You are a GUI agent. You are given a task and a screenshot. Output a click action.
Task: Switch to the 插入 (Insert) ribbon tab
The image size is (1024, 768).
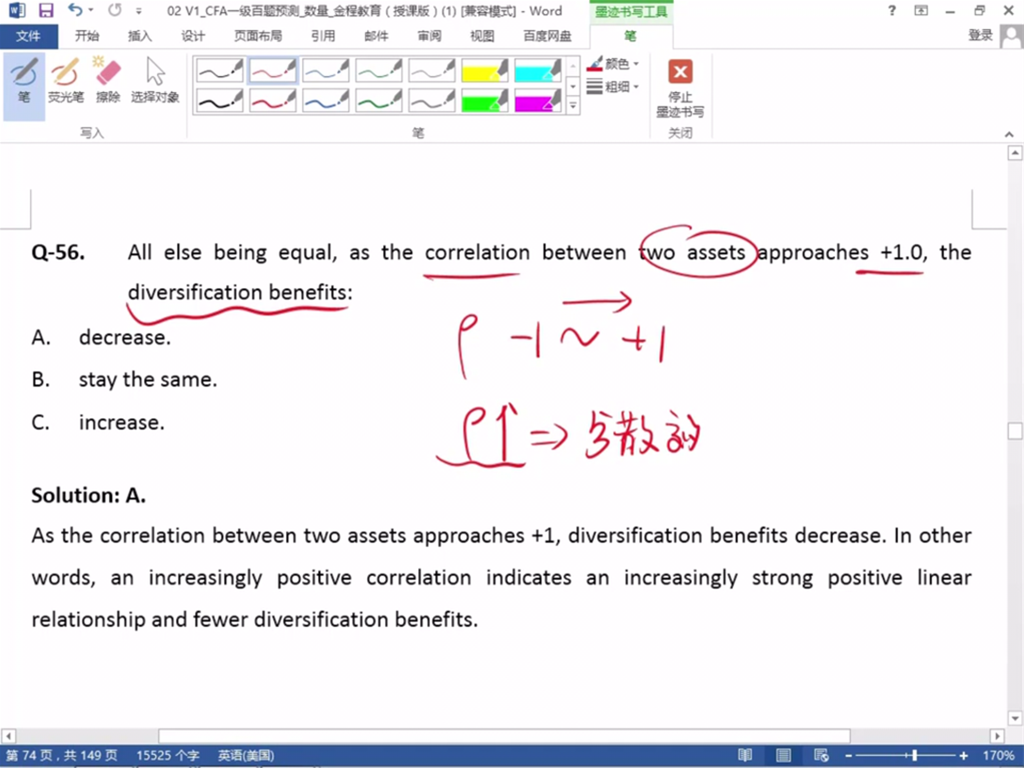tap(140, 36)
